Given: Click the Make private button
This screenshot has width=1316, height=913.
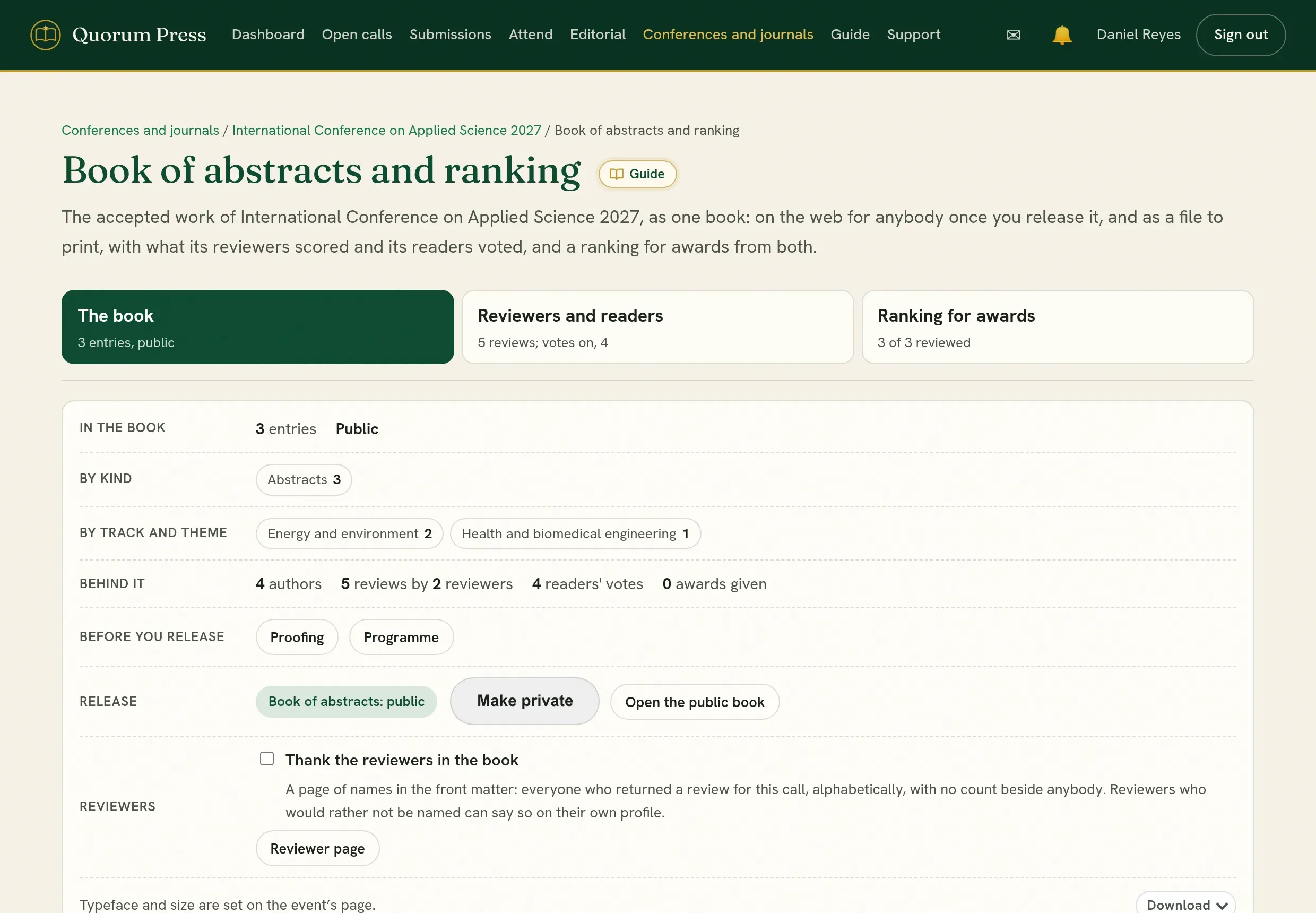Looking at the screenshot, I should point(524,701).
